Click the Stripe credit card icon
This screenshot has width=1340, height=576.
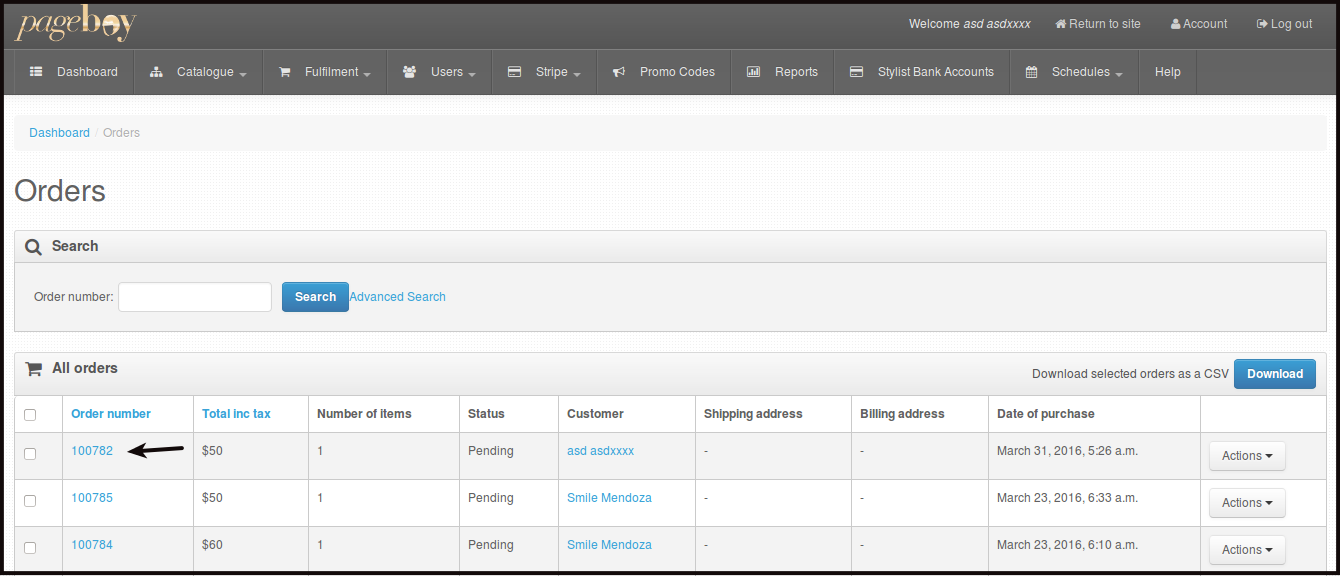(x=514, y=72)
